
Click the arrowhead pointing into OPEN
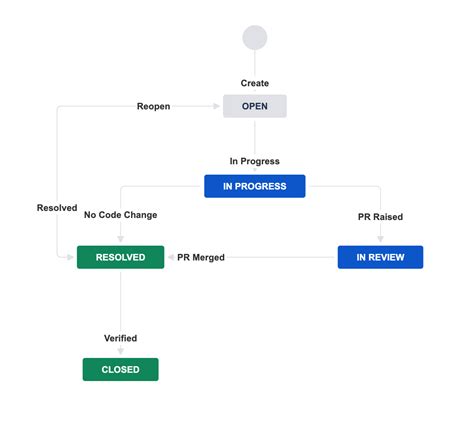(x=216, y=106)
